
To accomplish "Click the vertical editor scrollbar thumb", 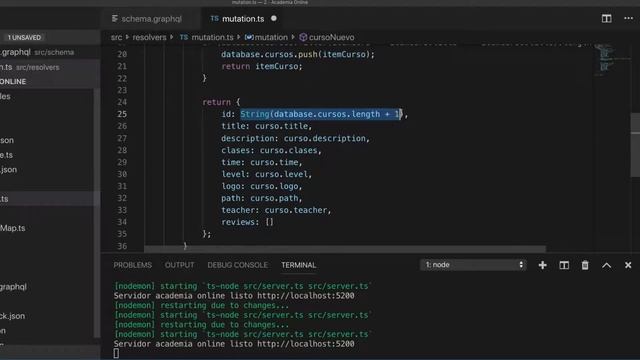I will (635, 145).
